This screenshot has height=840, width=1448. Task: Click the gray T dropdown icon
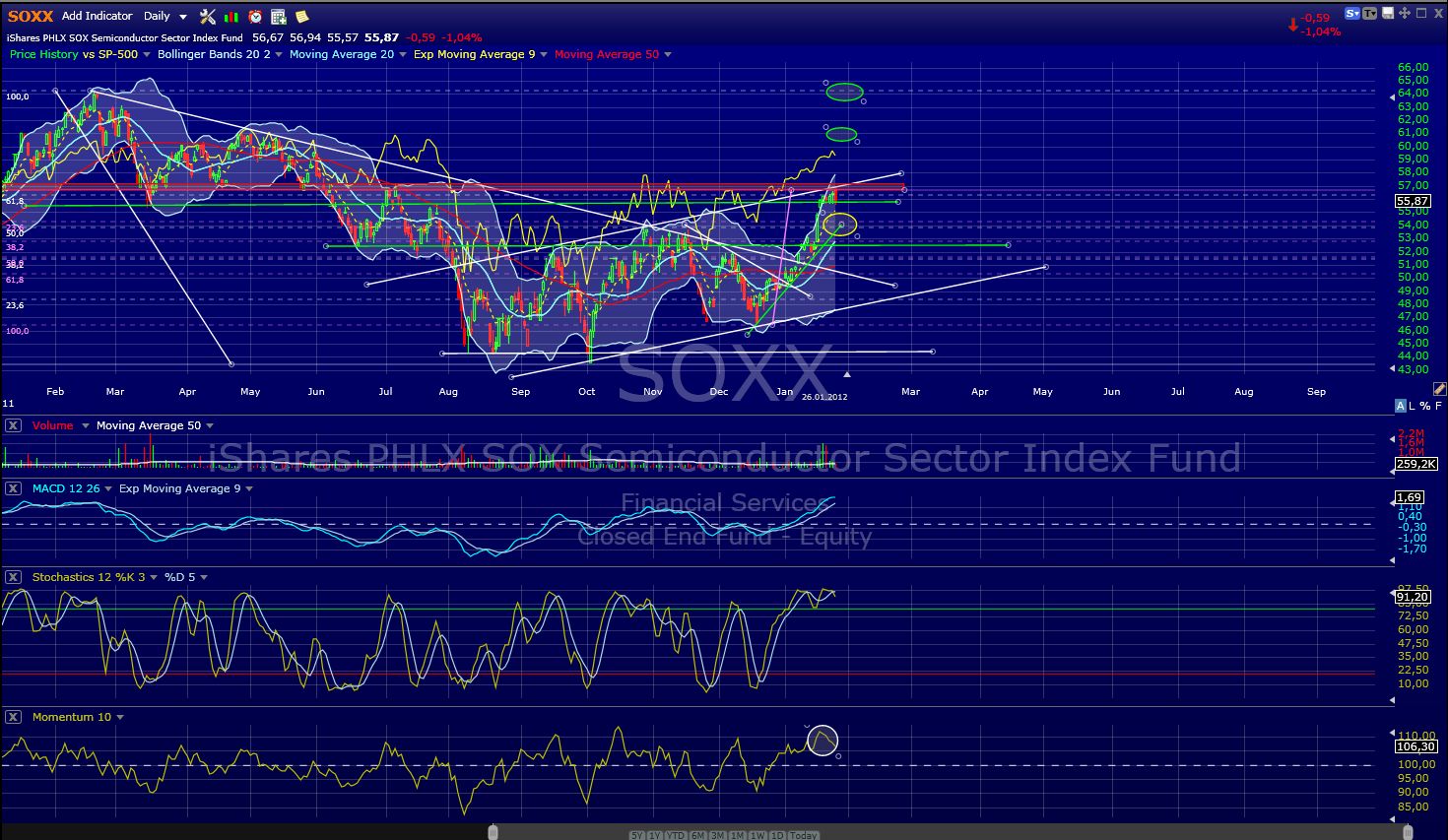coord(1370,14)
